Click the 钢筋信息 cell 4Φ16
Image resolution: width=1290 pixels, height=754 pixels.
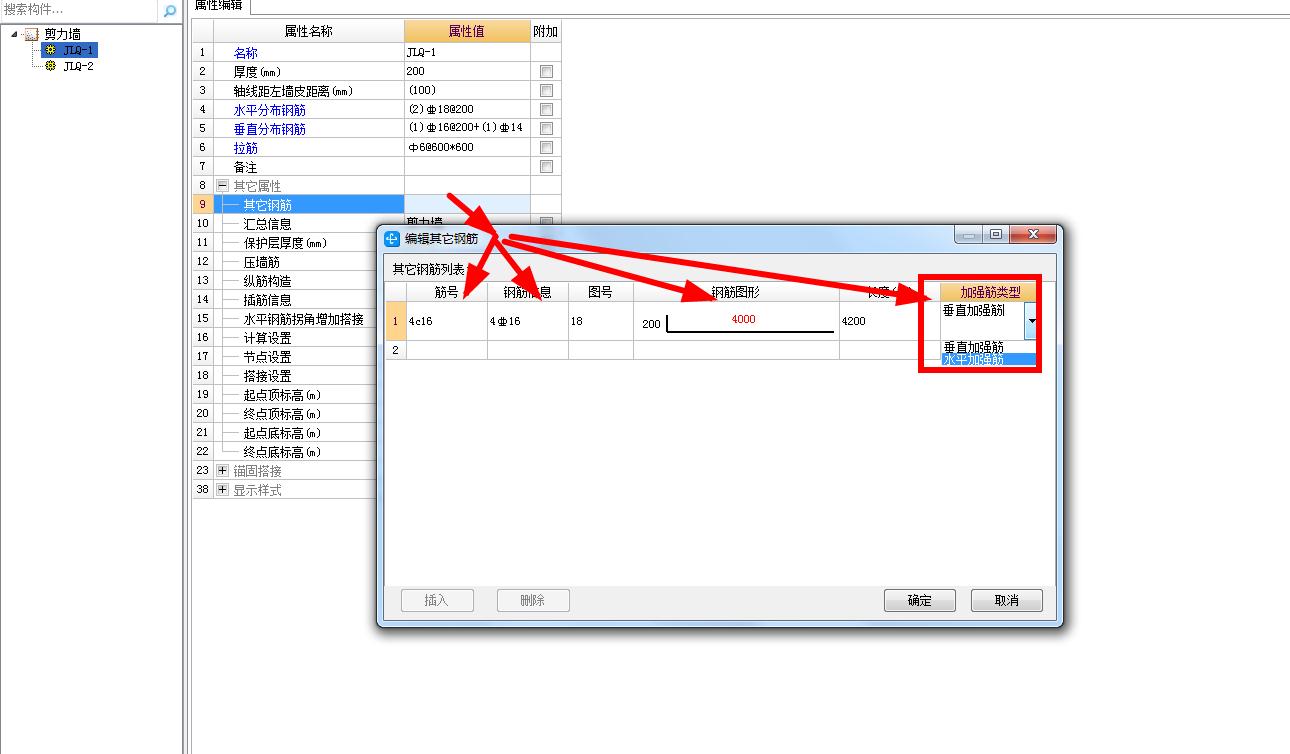tap(527, 321)
